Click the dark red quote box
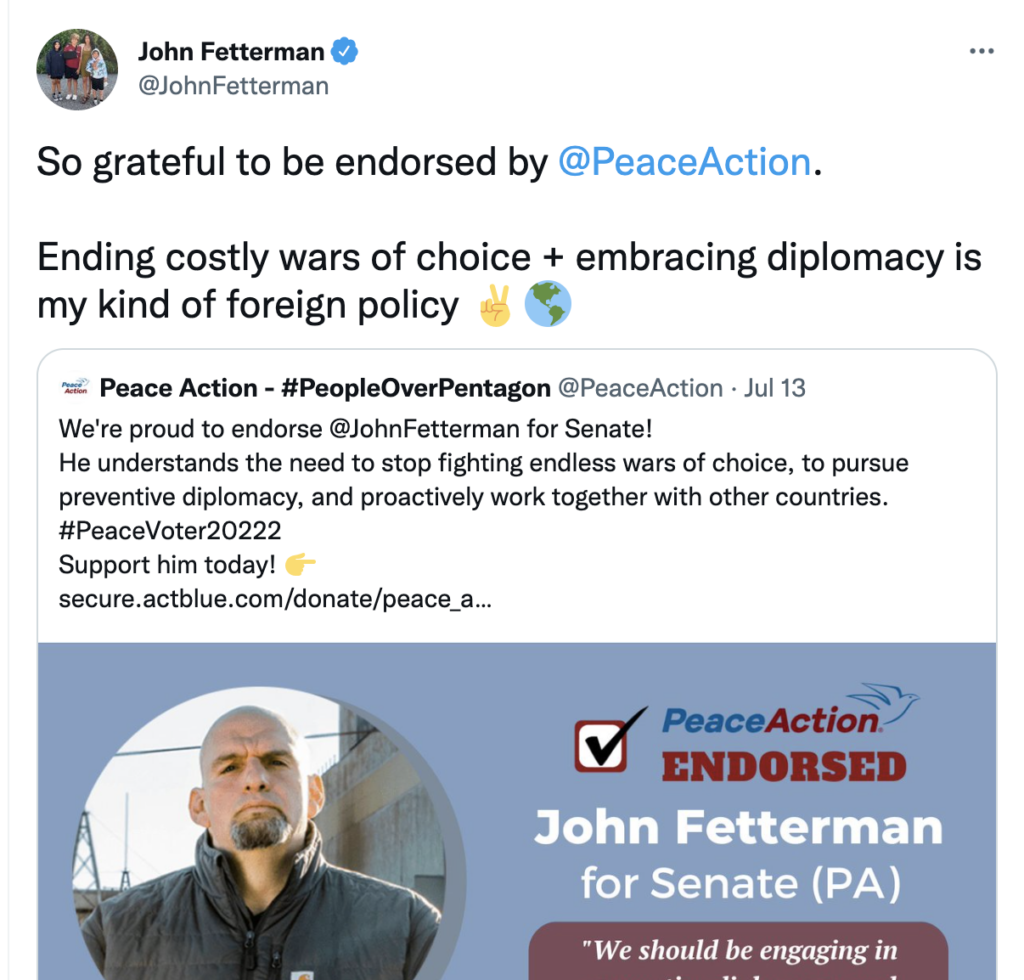The height and width of the screenshot is (980, 1024). pos(737,950)
